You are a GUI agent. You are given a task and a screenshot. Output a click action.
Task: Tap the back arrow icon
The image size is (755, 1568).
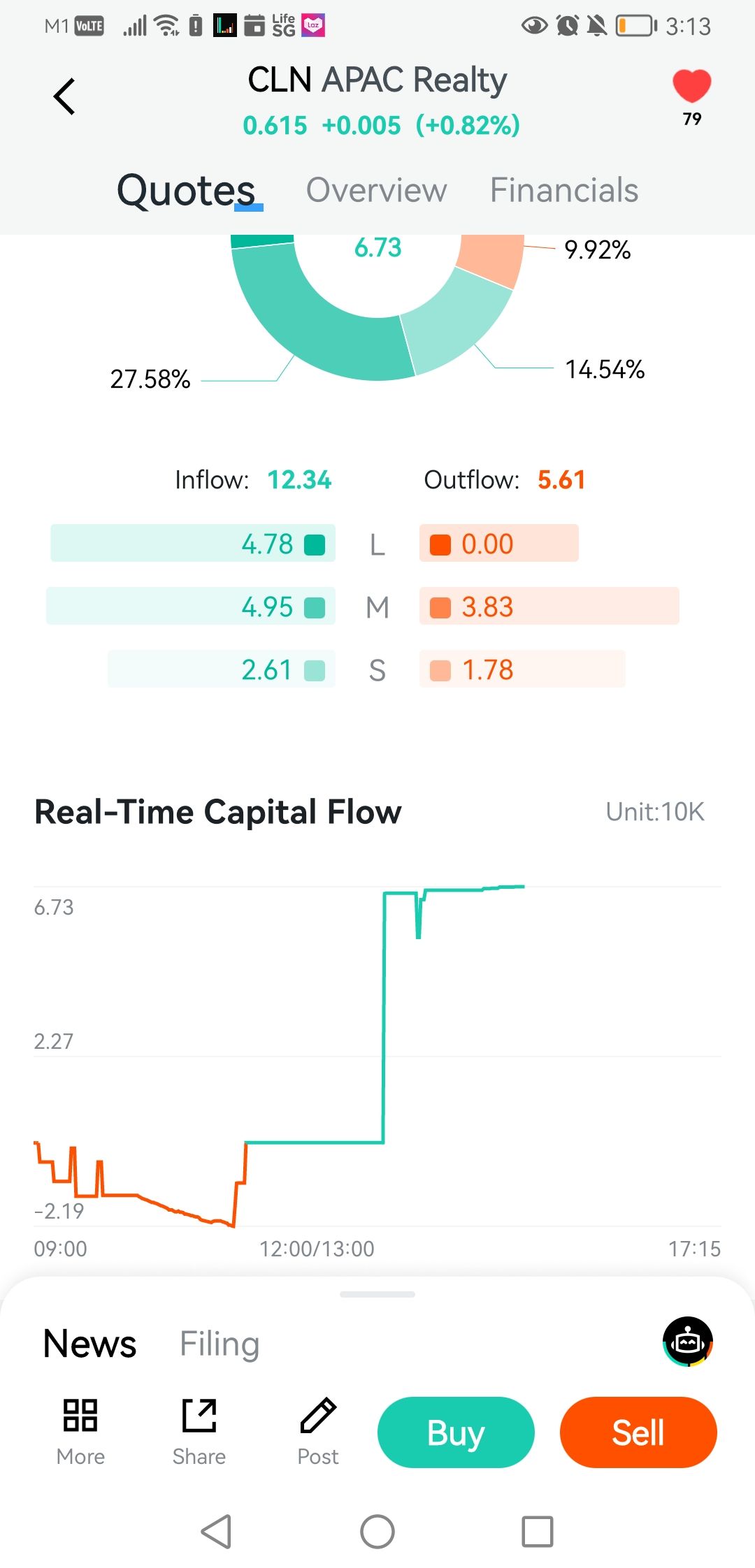tap(64, 96)
